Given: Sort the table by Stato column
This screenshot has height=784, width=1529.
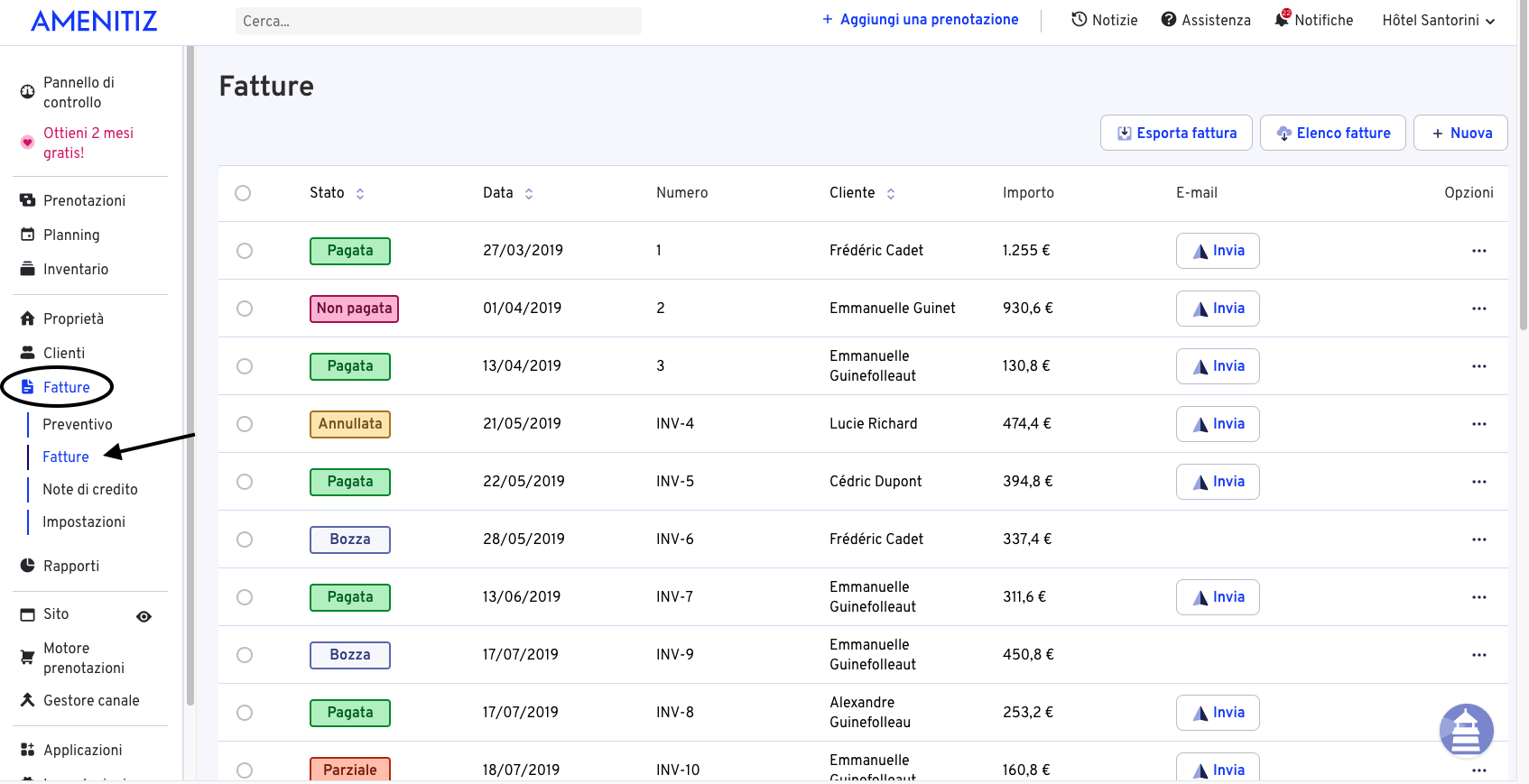Looking at the screenshot, I should click(359, 193).
